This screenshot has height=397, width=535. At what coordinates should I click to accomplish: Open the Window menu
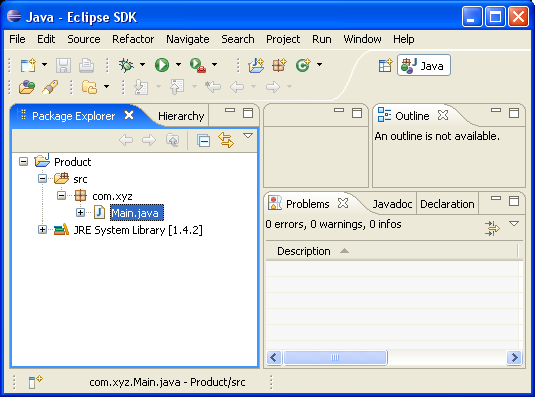[362, 39]
